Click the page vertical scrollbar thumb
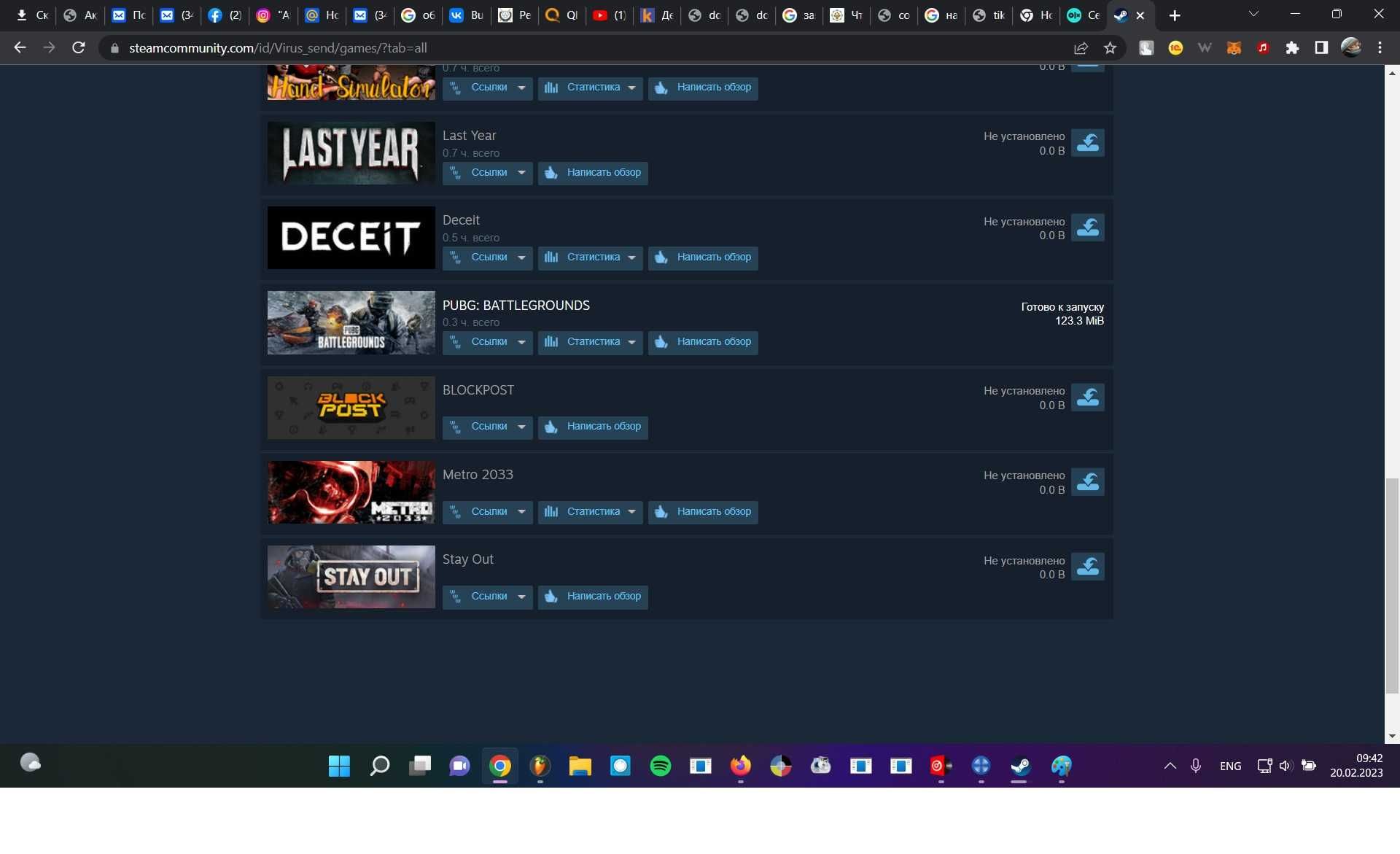Viewport: 1400px width, 854px height. [1392, 586]
